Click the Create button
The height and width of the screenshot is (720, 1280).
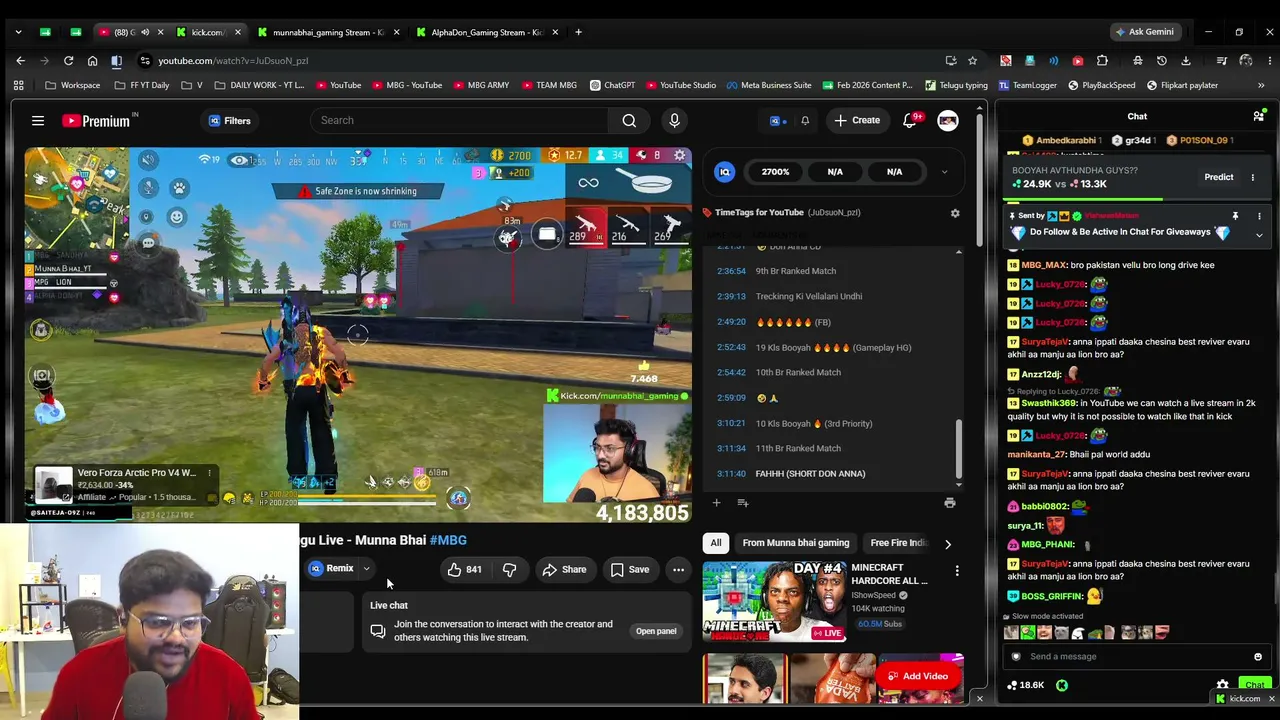[x=857, y=121]
